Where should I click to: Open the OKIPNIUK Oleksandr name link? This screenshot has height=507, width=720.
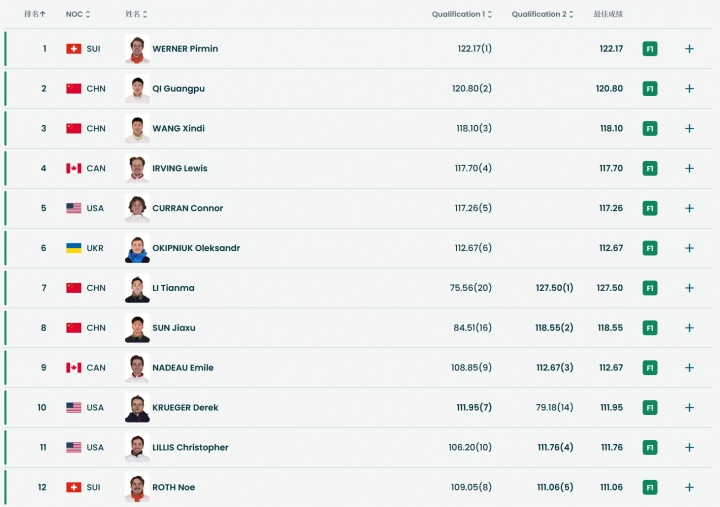tap(196, 248)
